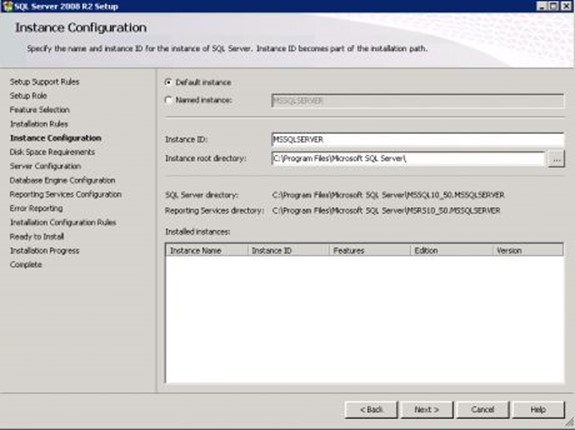Viewport: 575px width, 430px height.
Task: Sort by Instance Name column header
Action: point(207,250)
